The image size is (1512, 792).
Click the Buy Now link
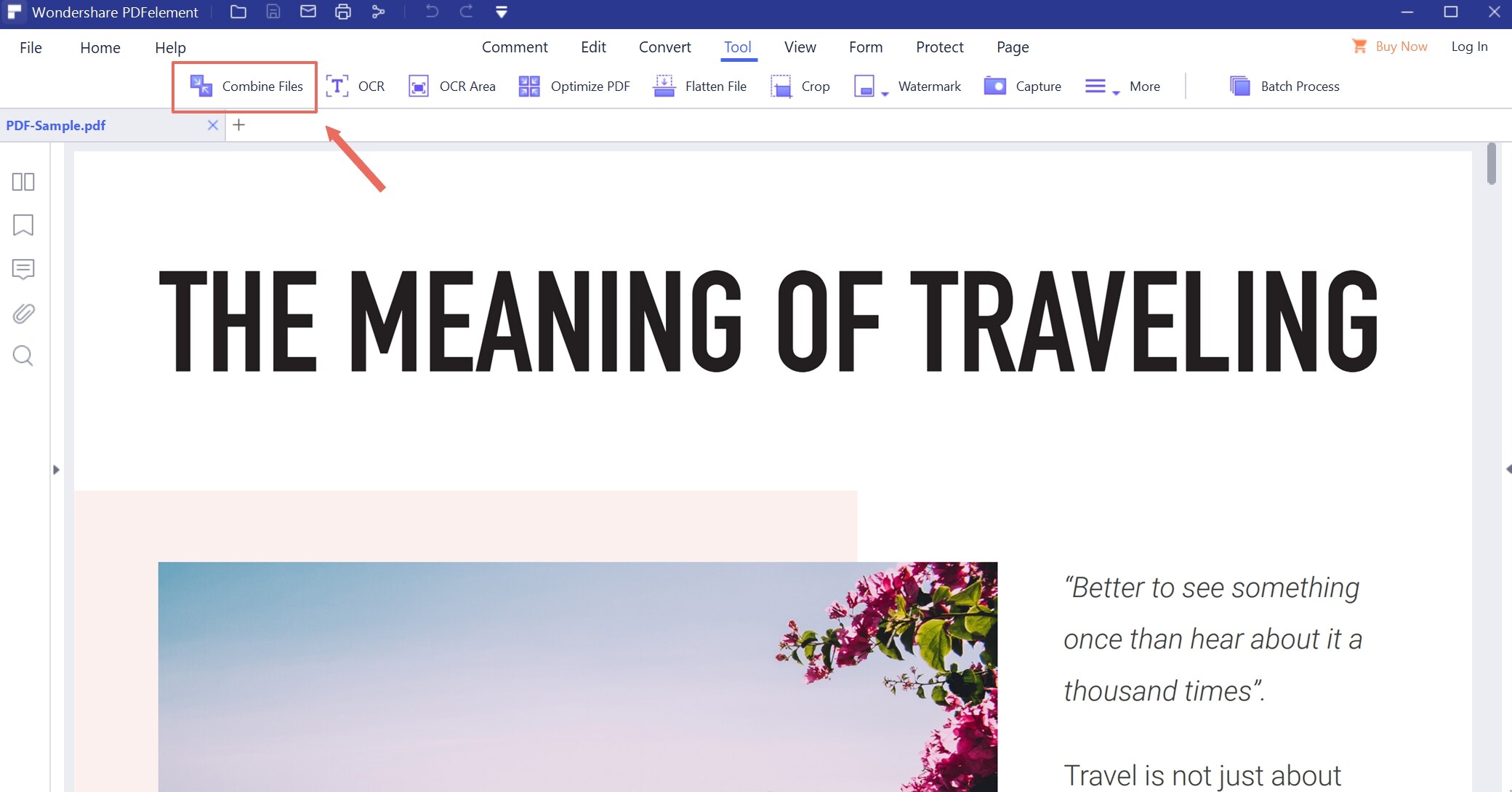coord(1400,47)
